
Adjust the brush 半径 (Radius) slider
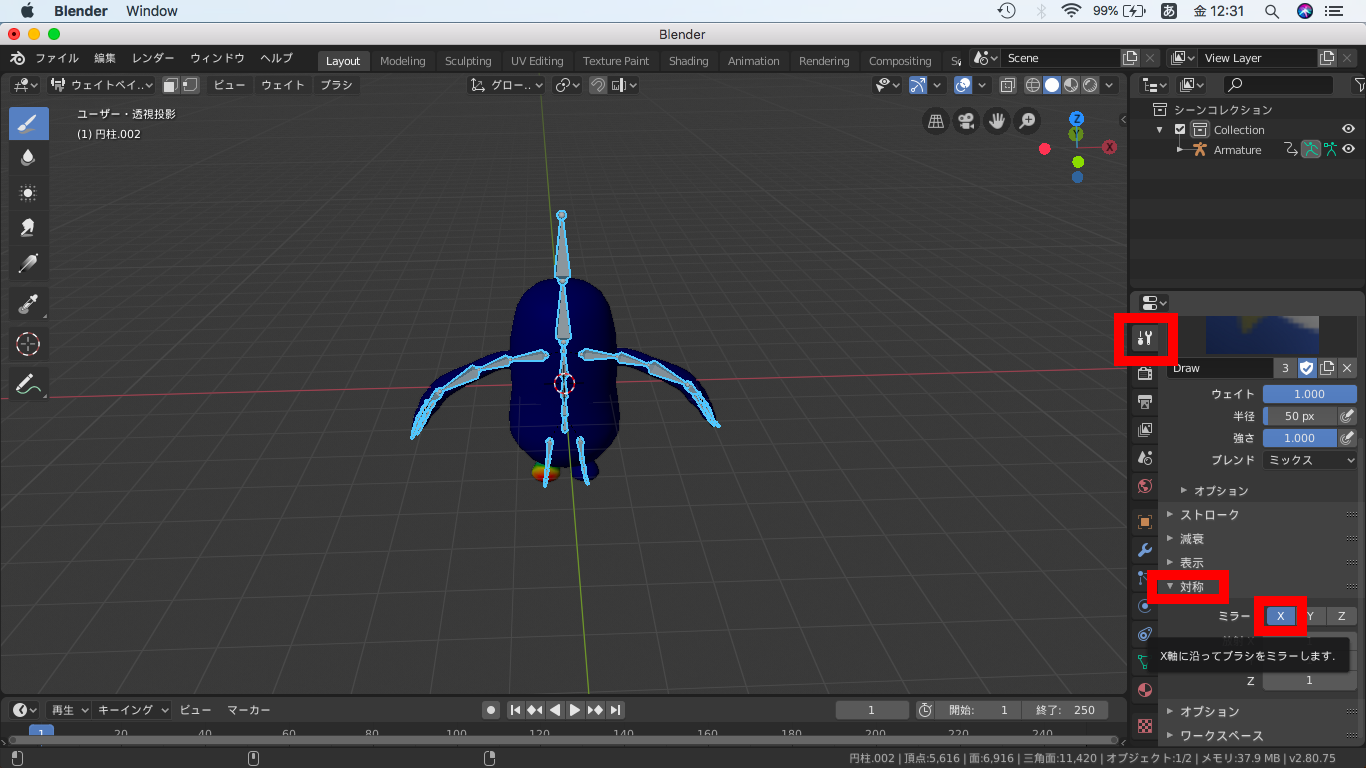[x=1300, y=416]
